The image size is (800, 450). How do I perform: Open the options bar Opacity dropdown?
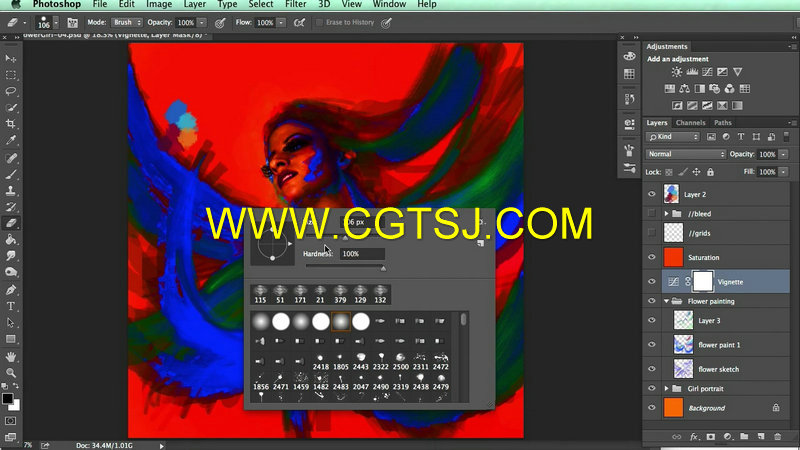[202, 22]
